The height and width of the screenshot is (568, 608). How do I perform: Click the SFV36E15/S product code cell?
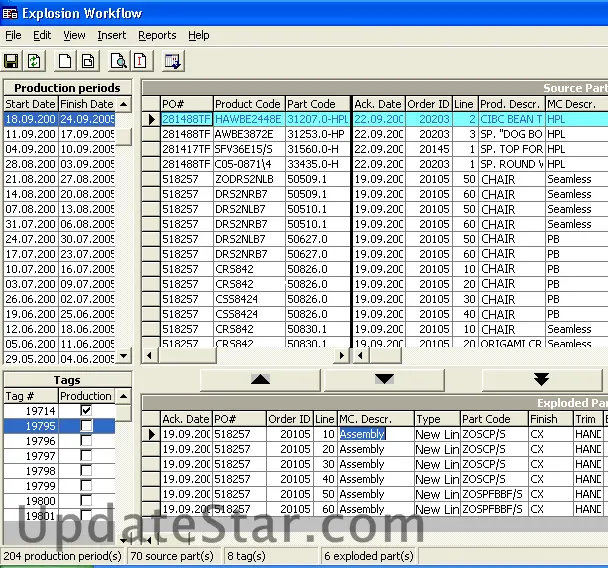[249, 149]
